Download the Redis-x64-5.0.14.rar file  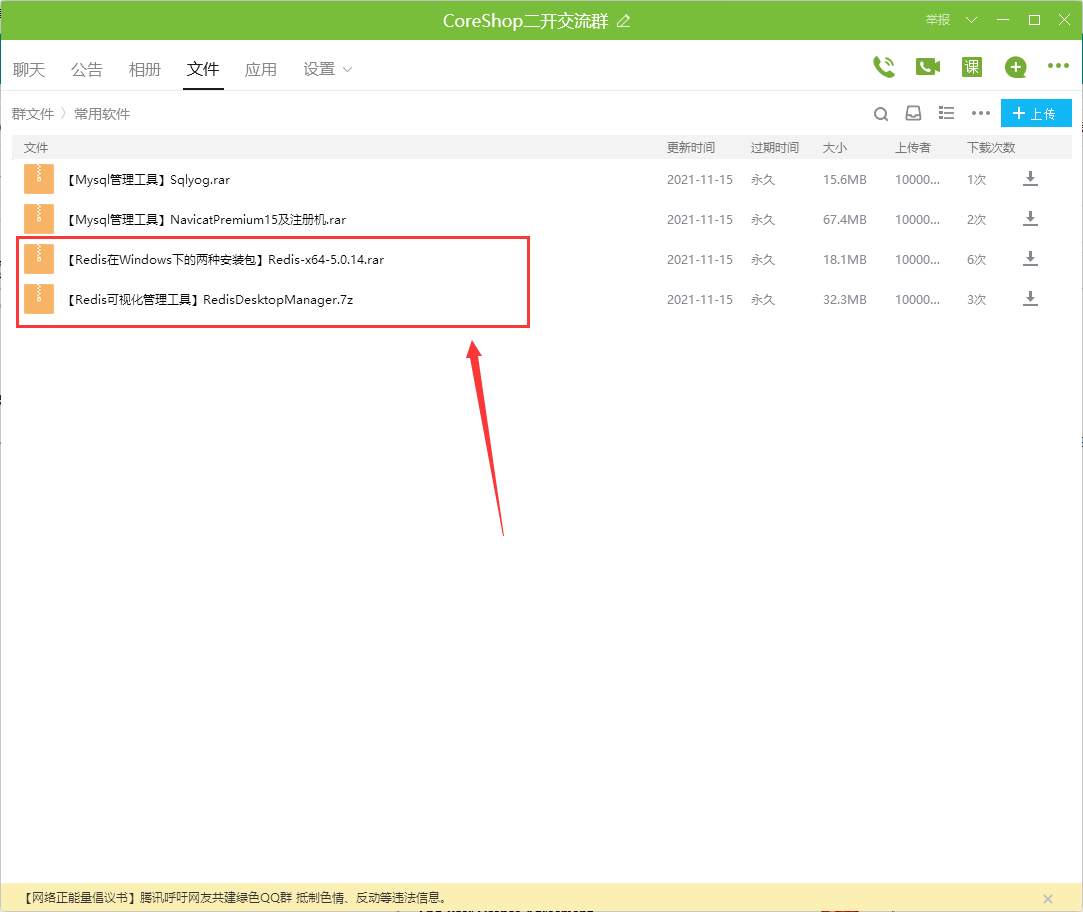click(x=1030, y=259)
